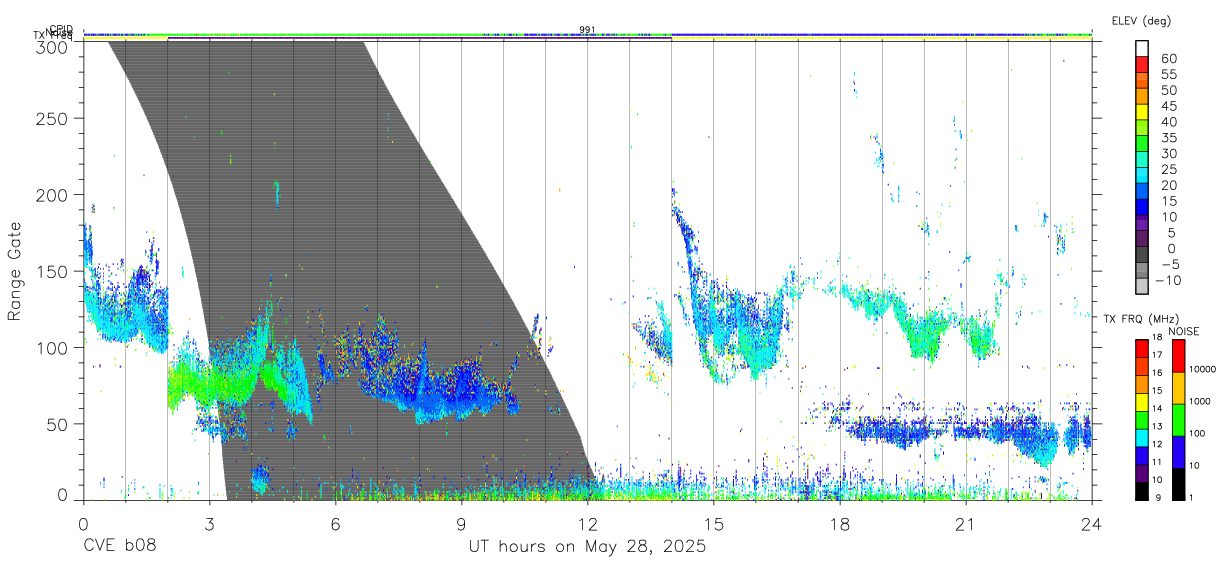Click the '18' tick on UT hours axis
Viewport: 1228px width, 567px height.
[840, 524]
